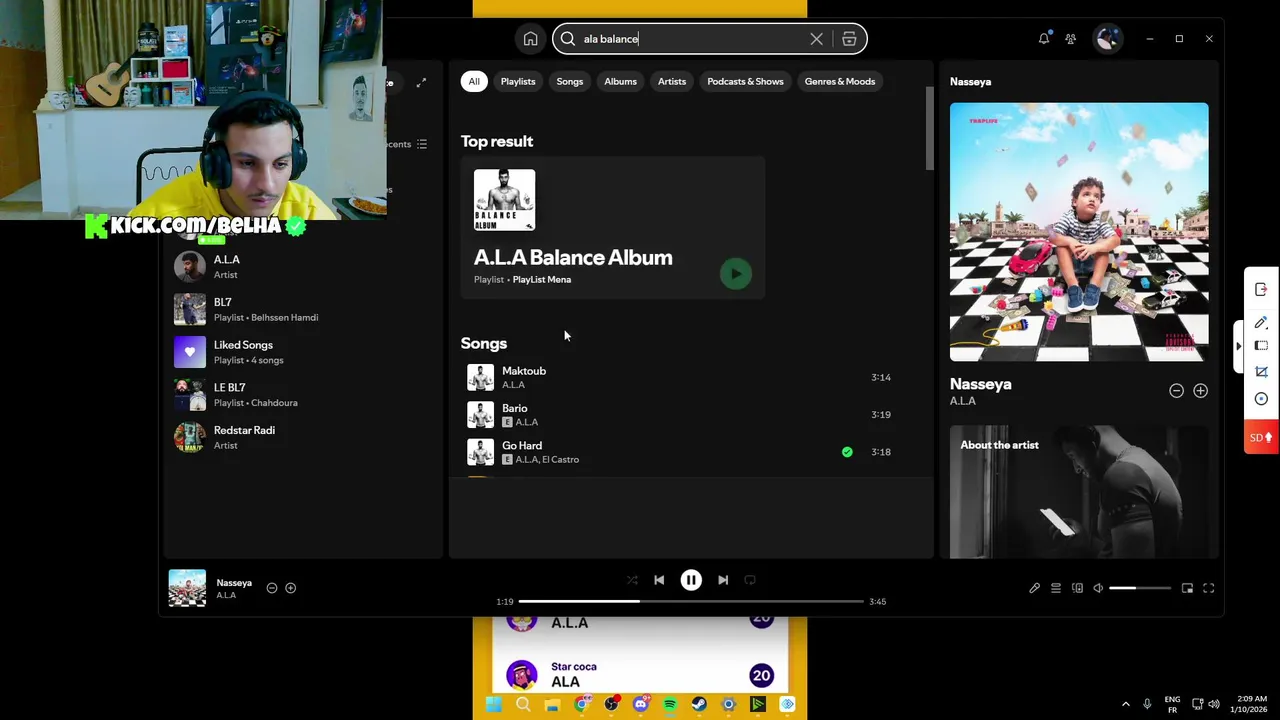Viewport: 1280px width, 720px height.
Task: Open the mini player
Action: point(1187,588)
